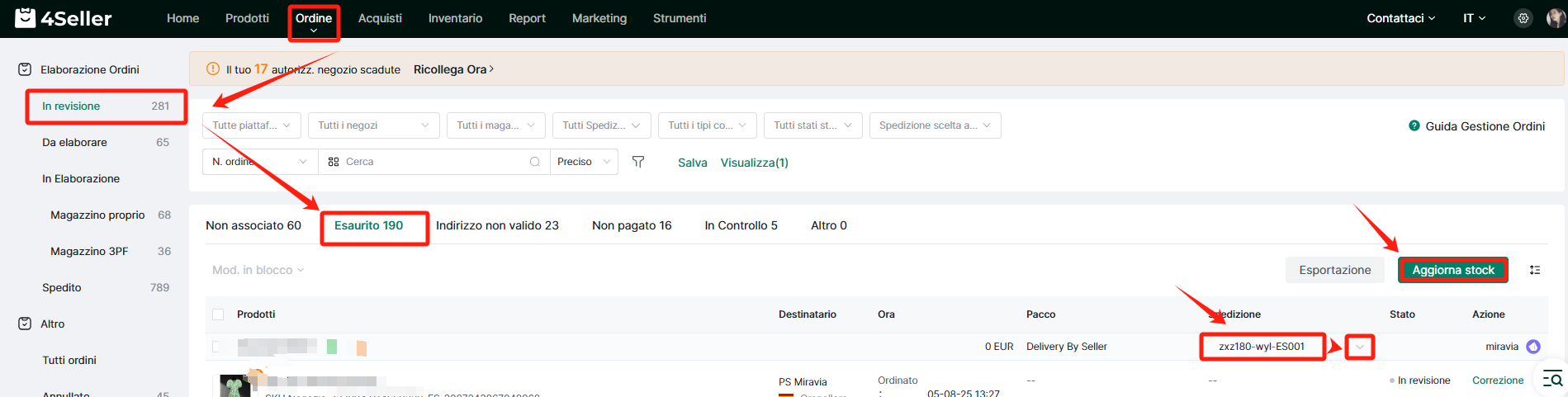Click the warning icon in expired notice

point(213,69)
